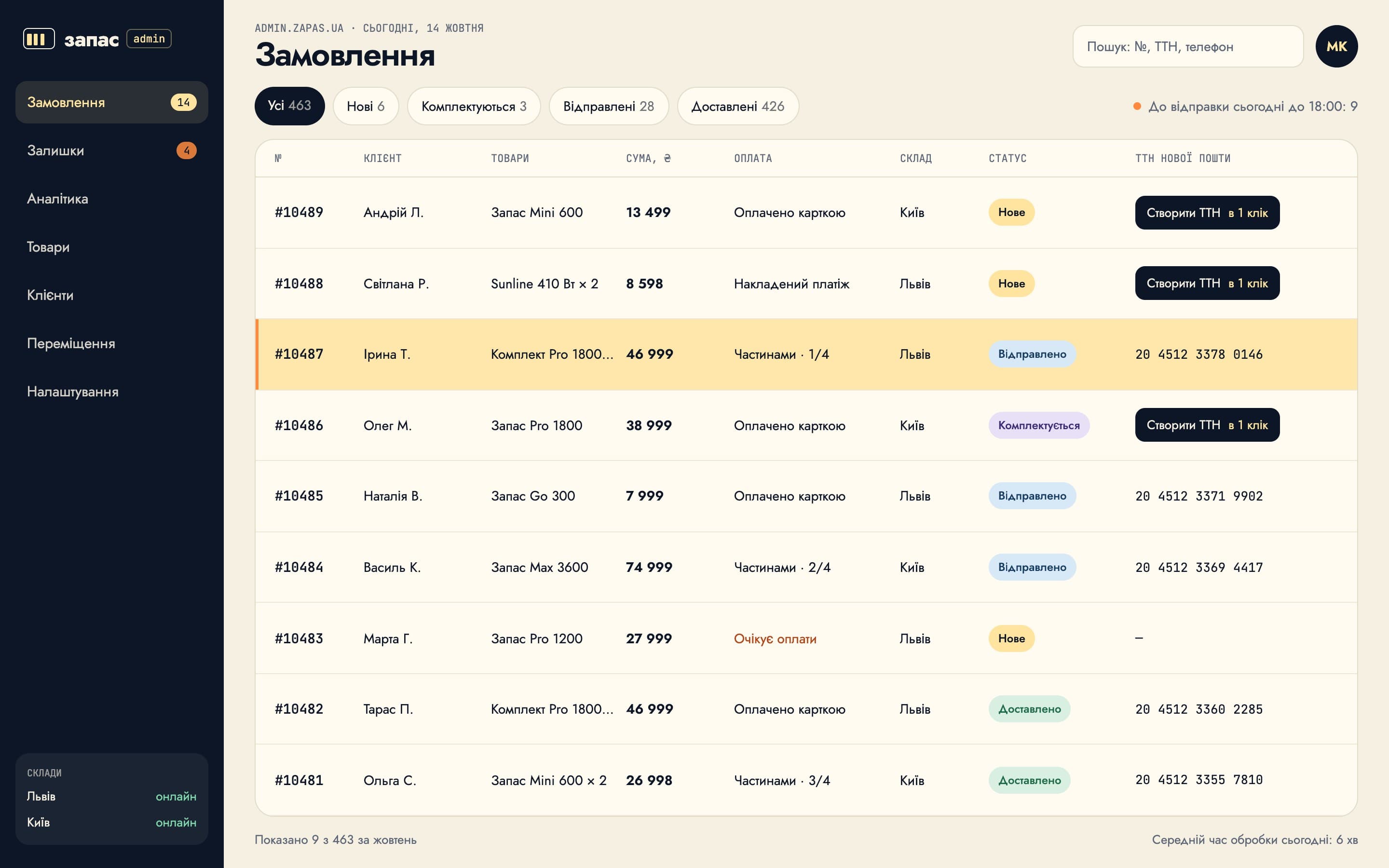Screen dimensions: 1389x868
Task: Click the Нове badge in row #10483
Action: point(1011,638)
